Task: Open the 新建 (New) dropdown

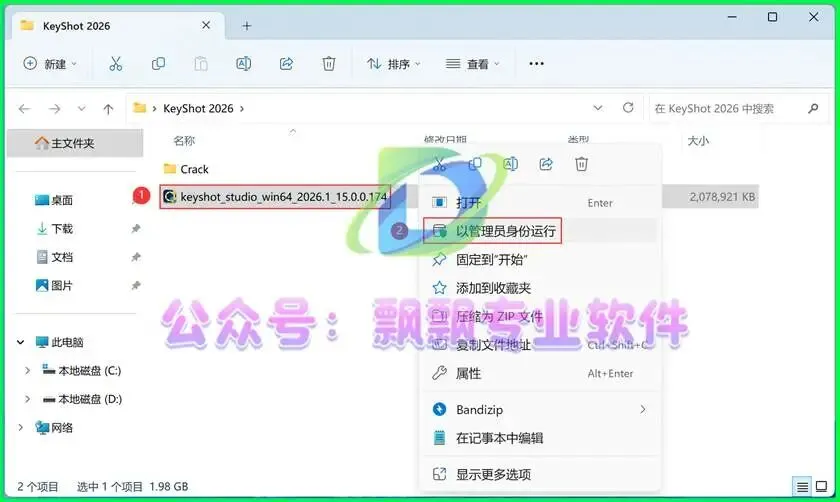Action: [50, 64]
